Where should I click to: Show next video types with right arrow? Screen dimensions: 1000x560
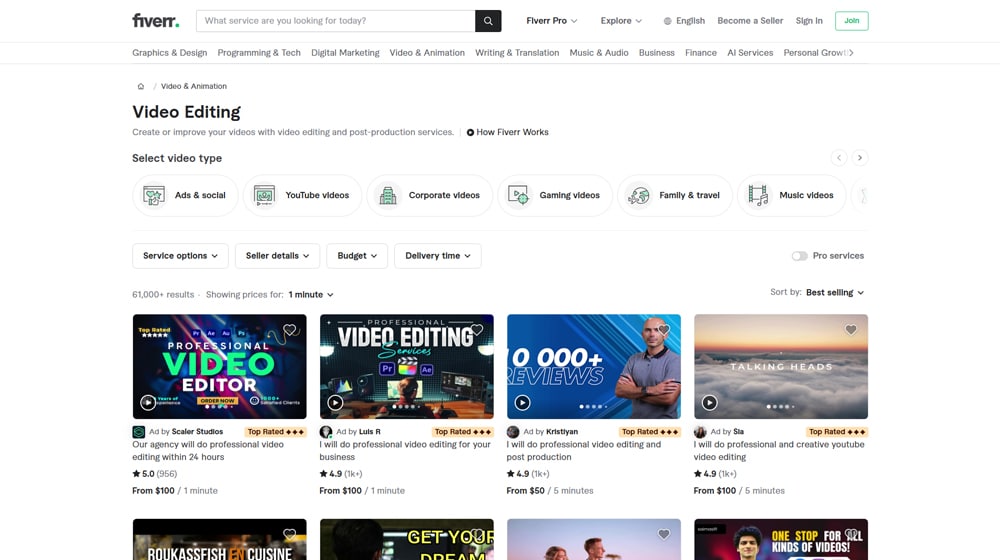(x=860, y=158)
